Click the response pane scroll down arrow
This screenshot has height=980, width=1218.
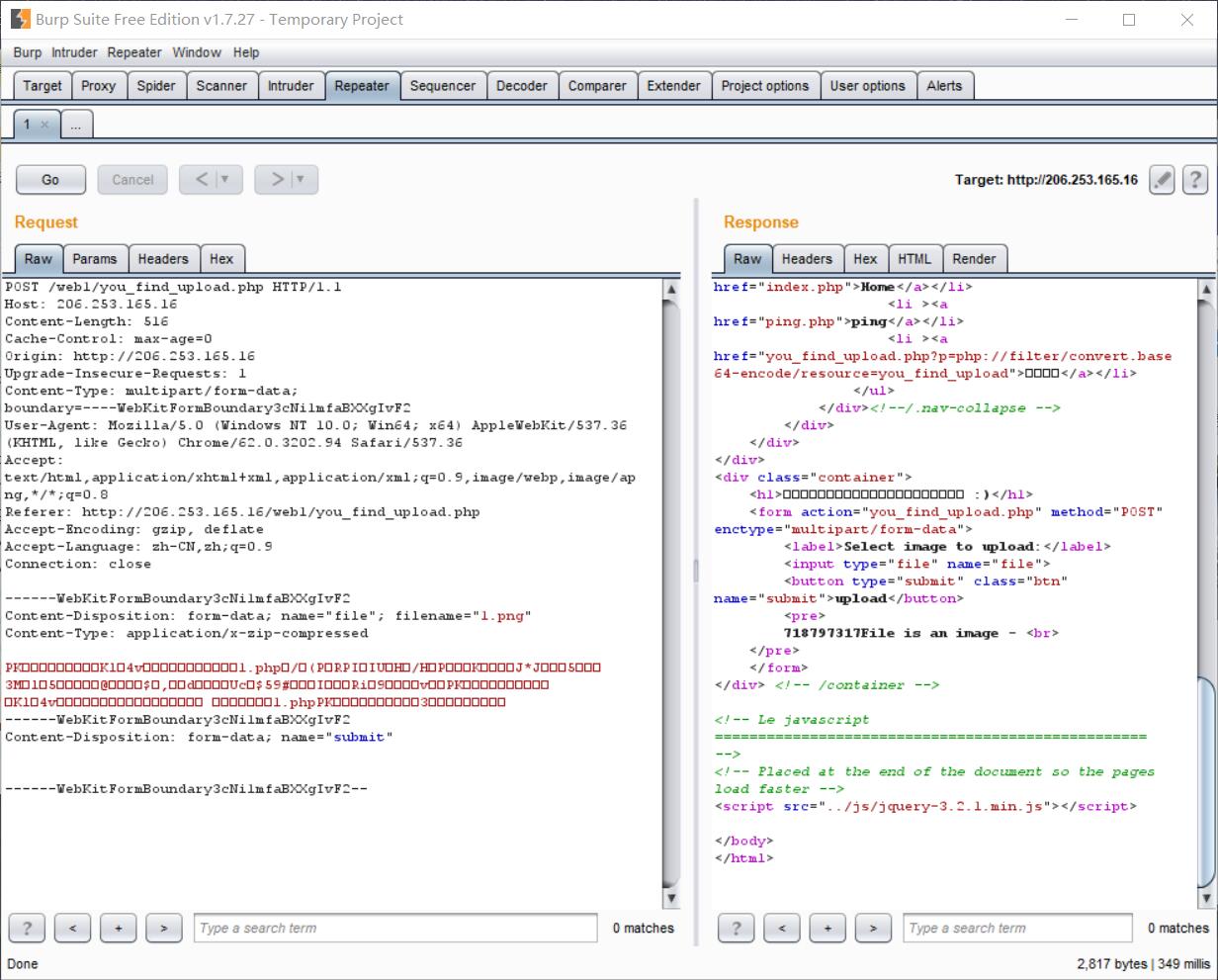click(x=1205, y=898)
